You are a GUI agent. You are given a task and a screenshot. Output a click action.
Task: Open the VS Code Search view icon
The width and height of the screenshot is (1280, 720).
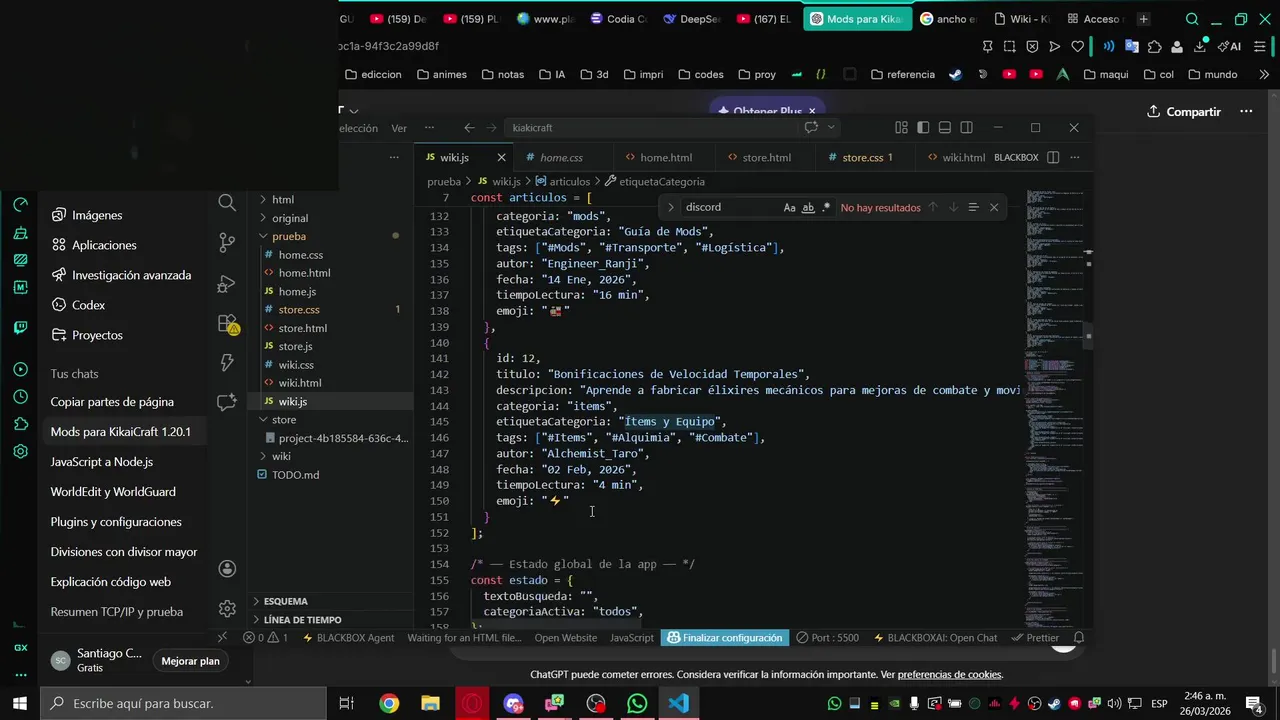click(227, 203)
